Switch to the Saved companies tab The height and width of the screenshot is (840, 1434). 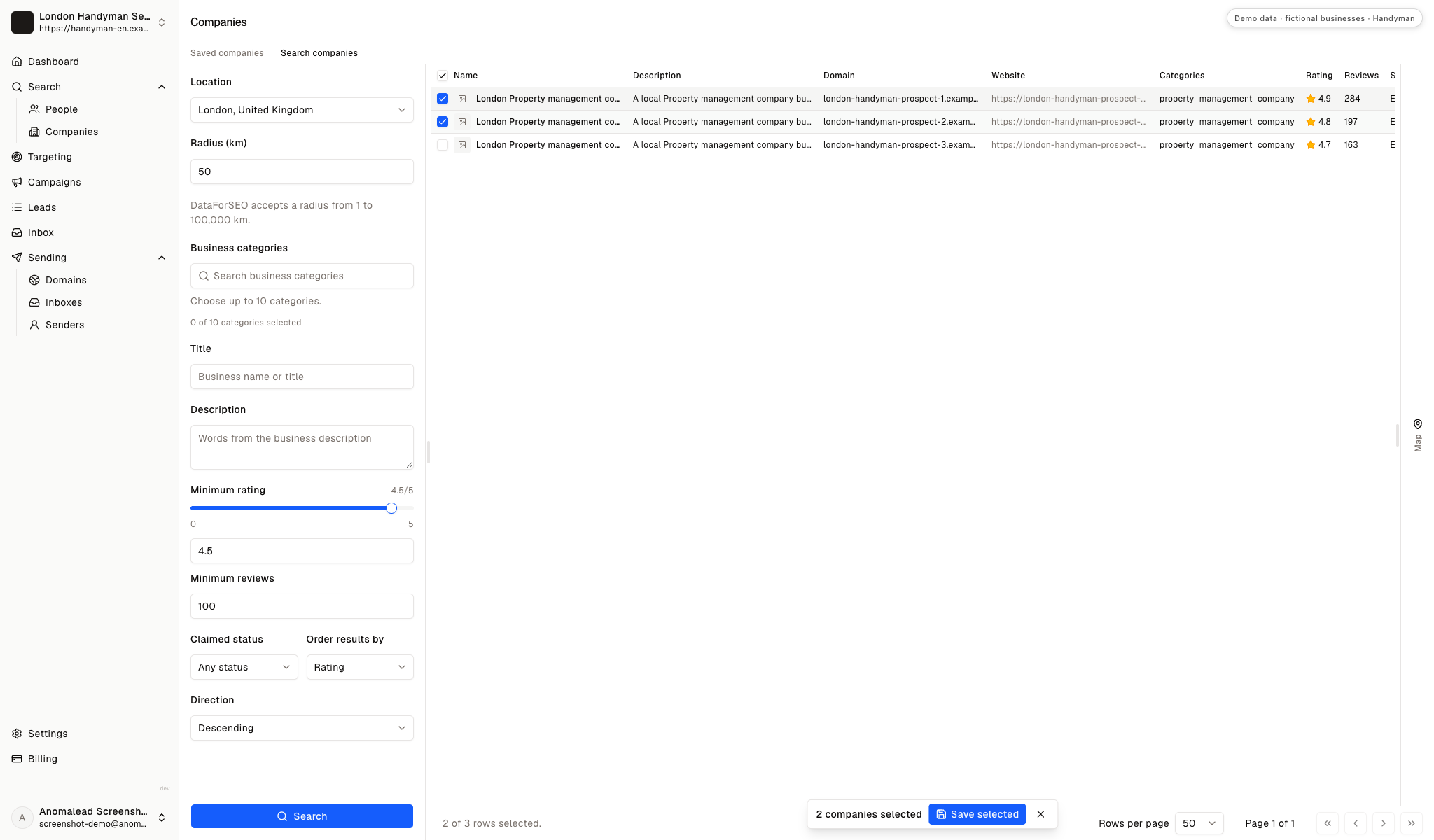tap(227, 53)
